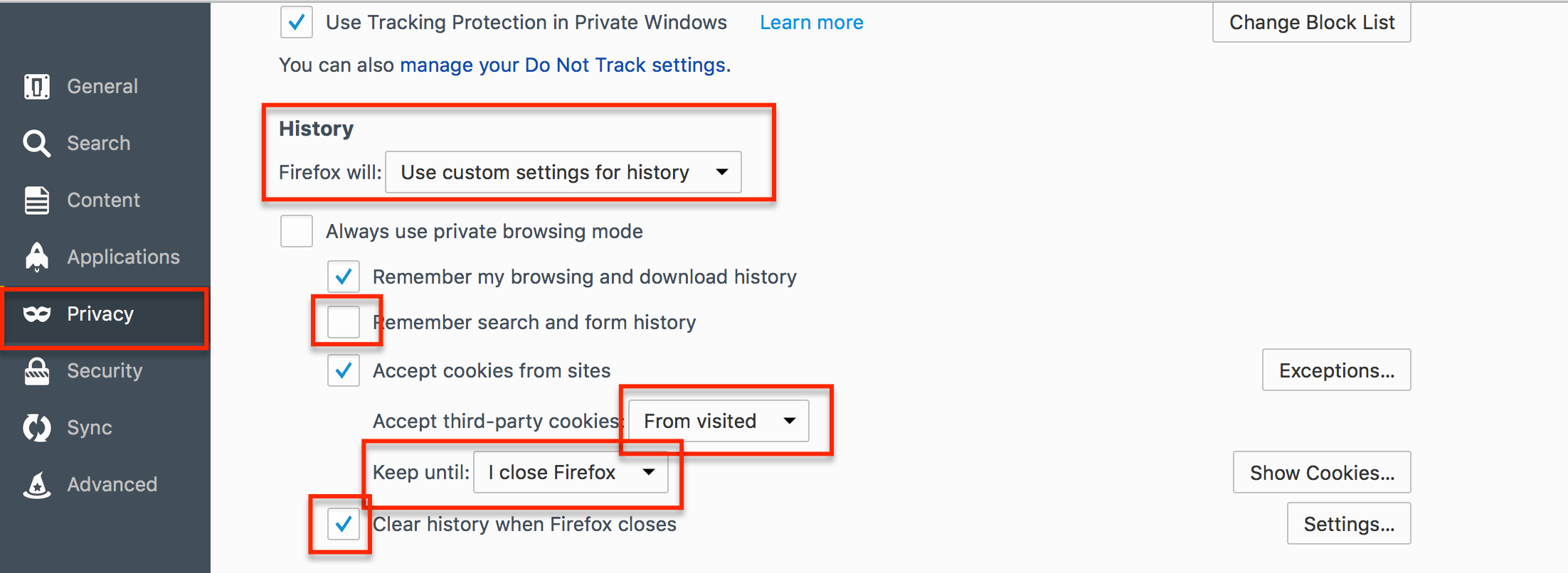Click the Search magnifier icon in sidebar
The image size is (1568, 573).
point(36,143)
